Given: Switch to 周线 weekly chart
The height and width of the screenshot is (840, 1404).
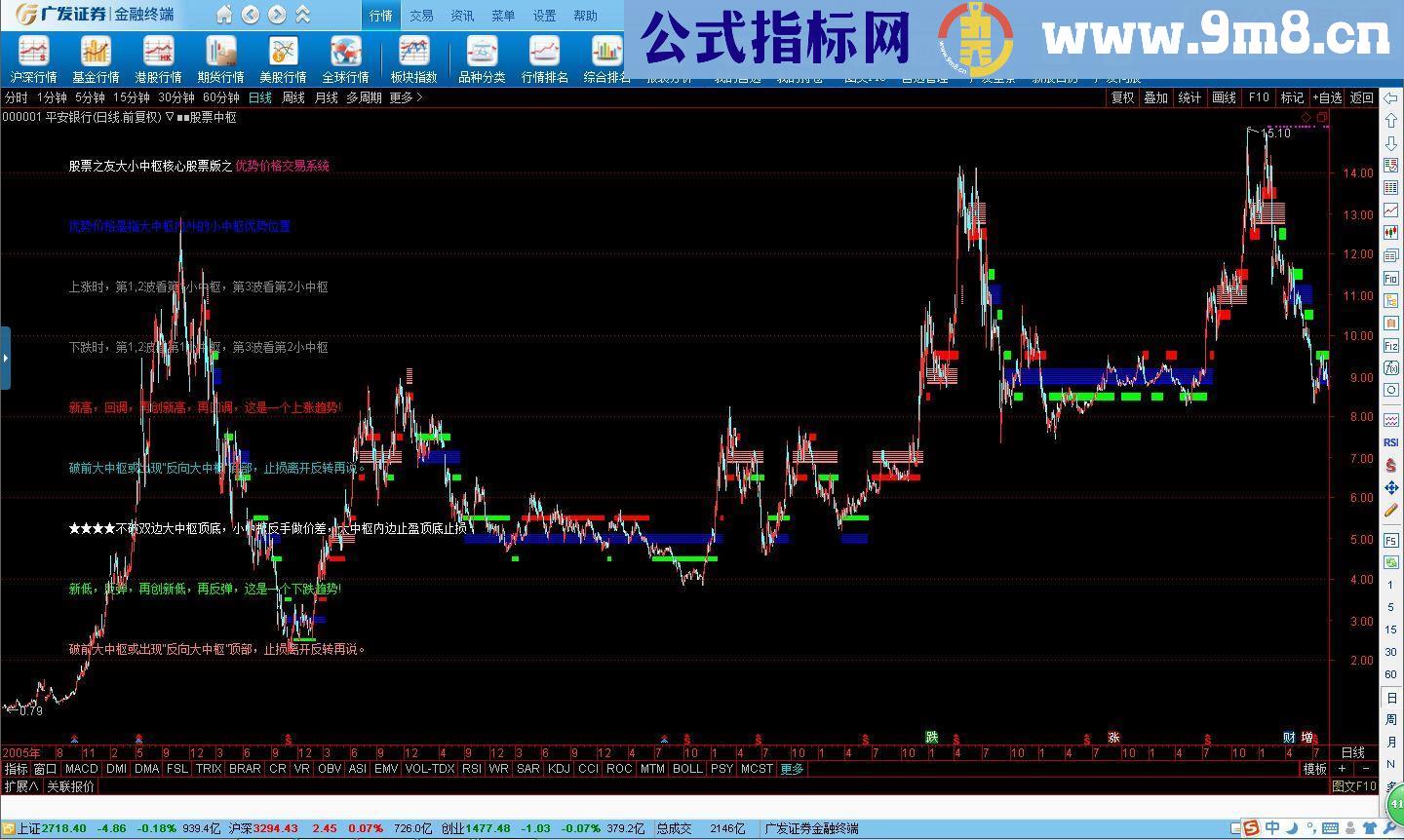Looking at the screenshot, I should tap(293, 97).
